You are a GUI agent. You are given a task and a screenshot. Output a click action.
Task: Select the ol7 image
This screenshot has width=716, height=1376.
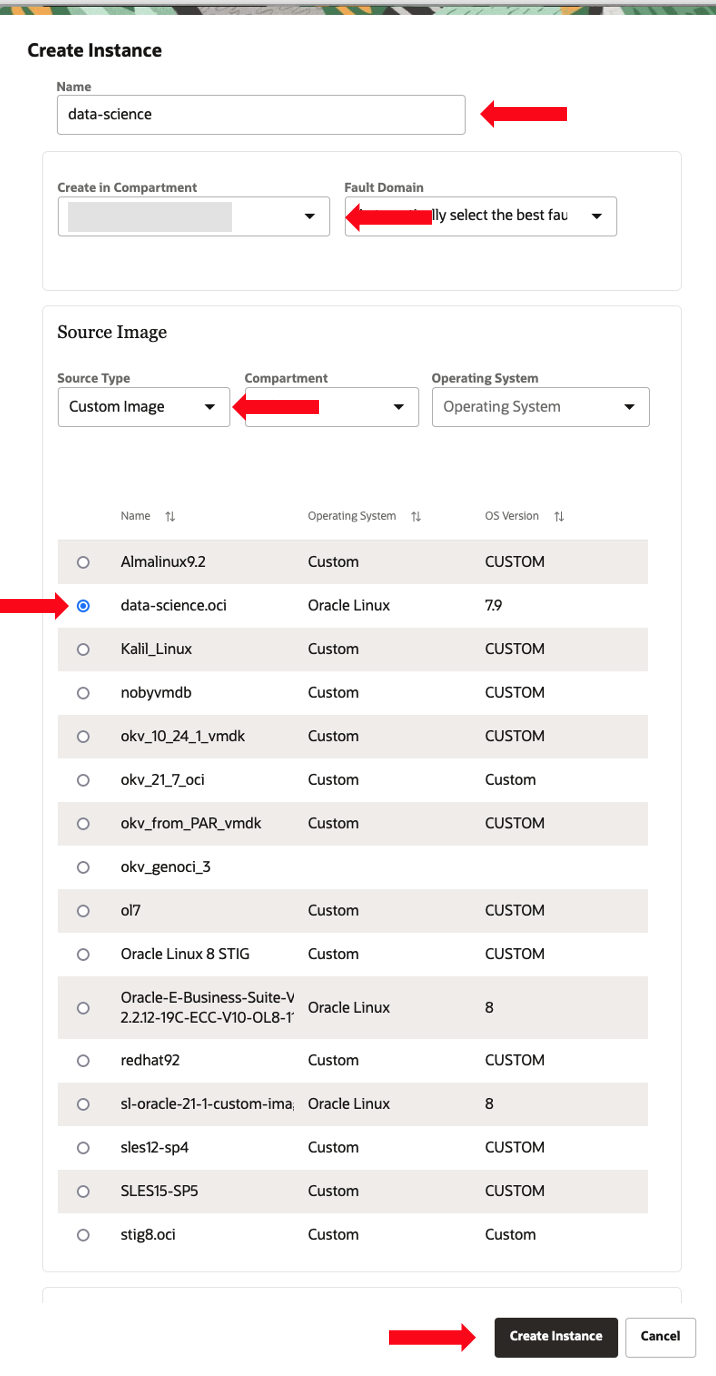[x=83, y=910]
